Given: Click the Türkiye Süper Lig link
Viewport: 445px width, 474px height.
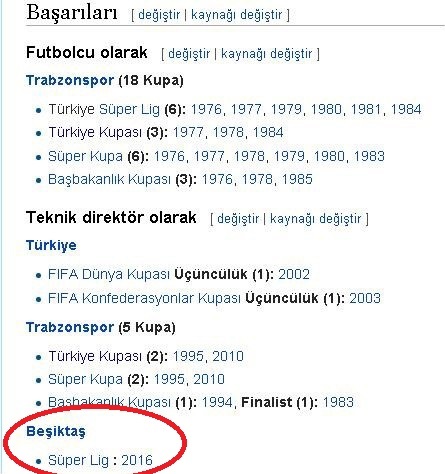Looking at the screenshot, I should pos(104,109).
